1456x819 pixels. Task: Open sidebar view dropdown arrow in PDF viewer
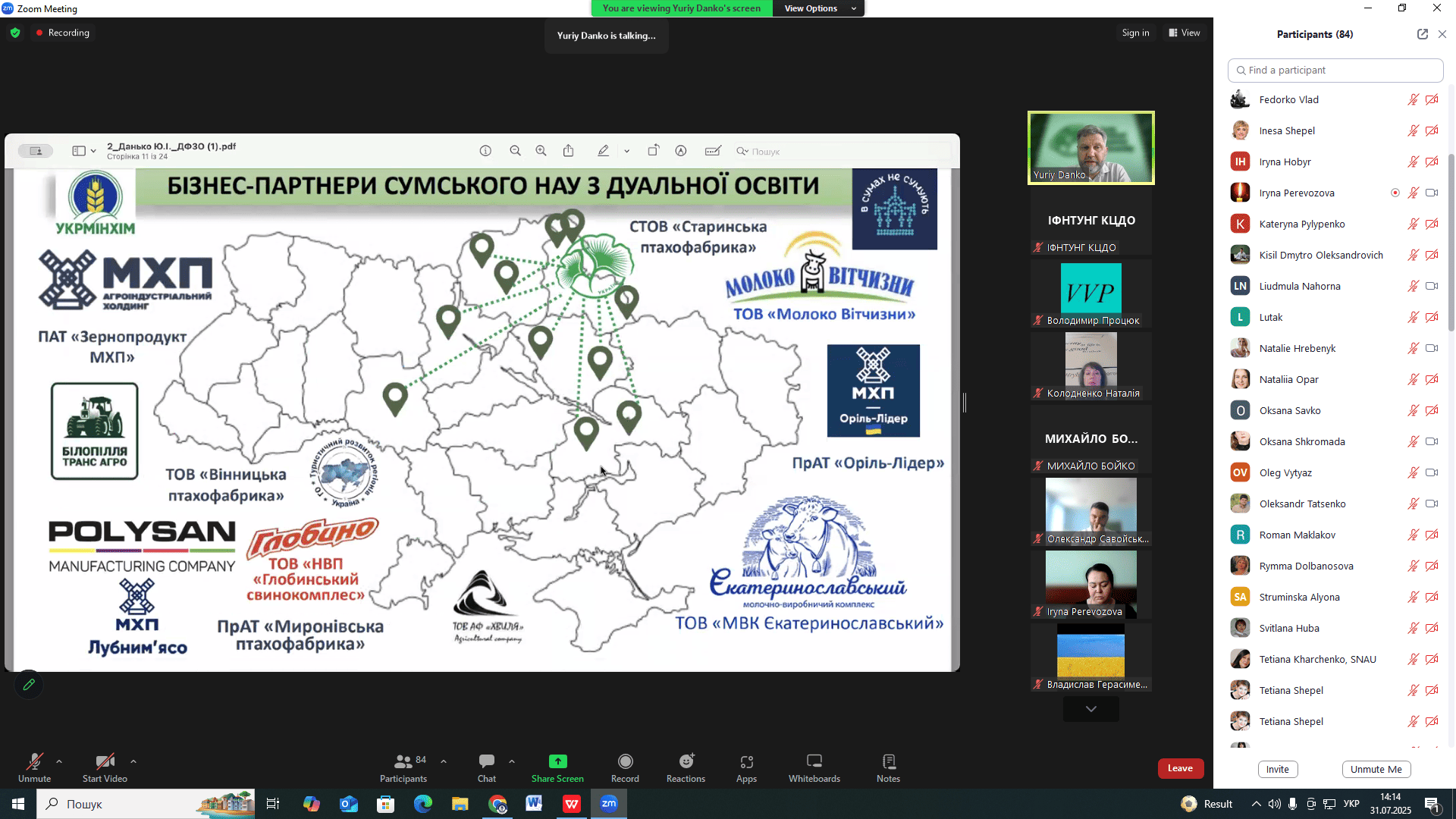pos(93,151)
